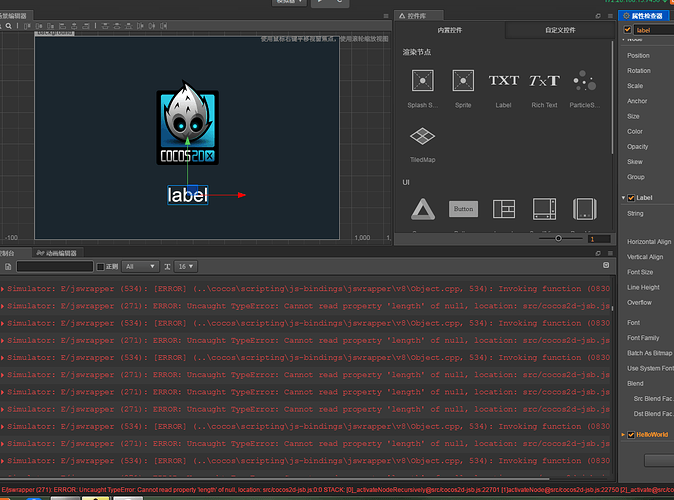The image size is (674, 500).
Task: Click the align left toolbar icon
Action: click(62, 26)
